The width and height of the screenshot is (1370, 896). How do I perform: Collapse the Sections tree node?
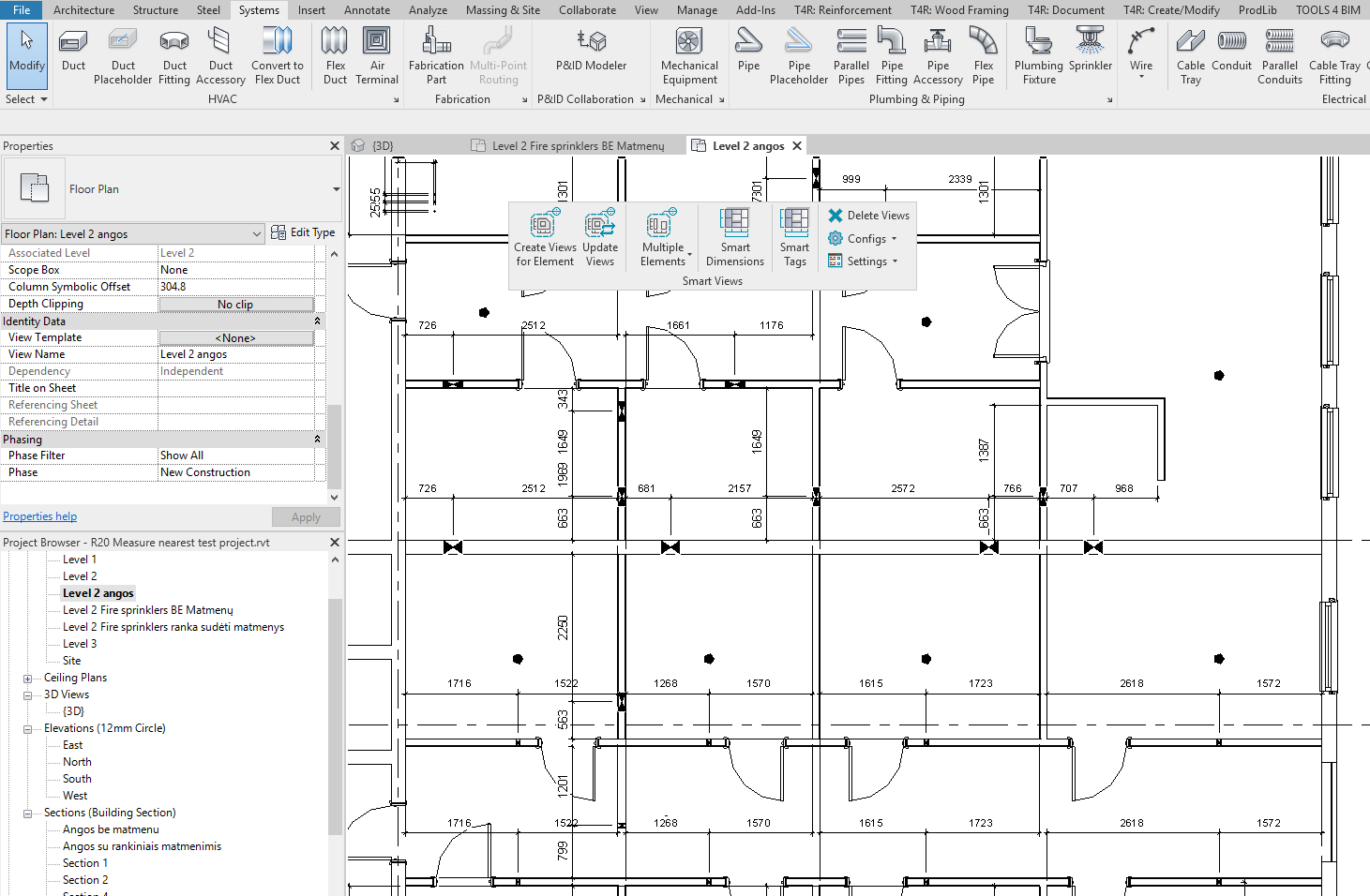[x=28, y=814]
